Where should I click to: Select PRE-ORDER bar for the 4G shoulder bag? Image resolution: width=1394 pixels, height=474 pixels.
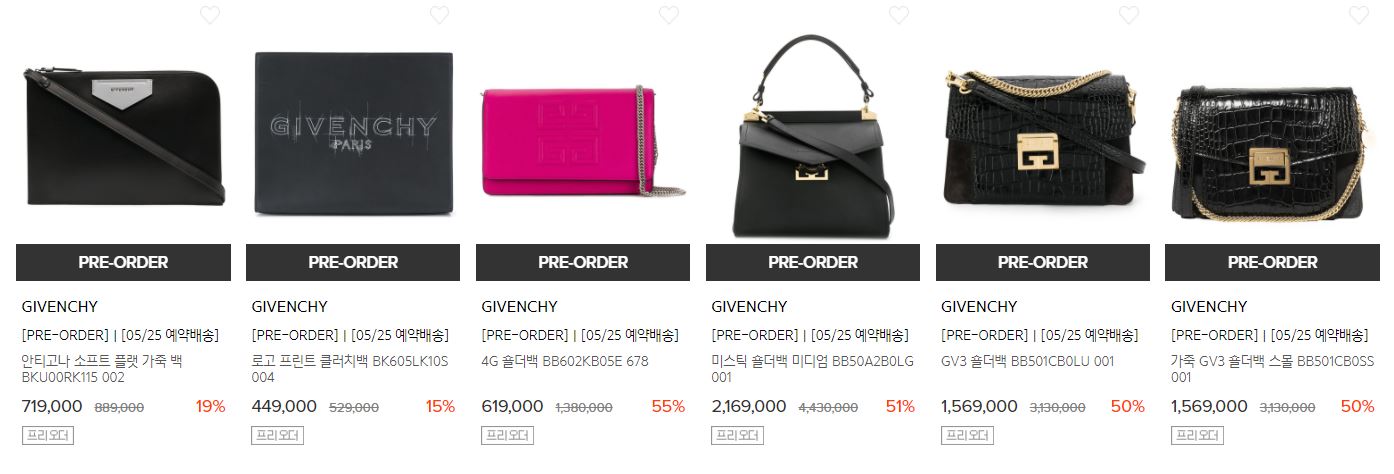(x=583, y=262)
